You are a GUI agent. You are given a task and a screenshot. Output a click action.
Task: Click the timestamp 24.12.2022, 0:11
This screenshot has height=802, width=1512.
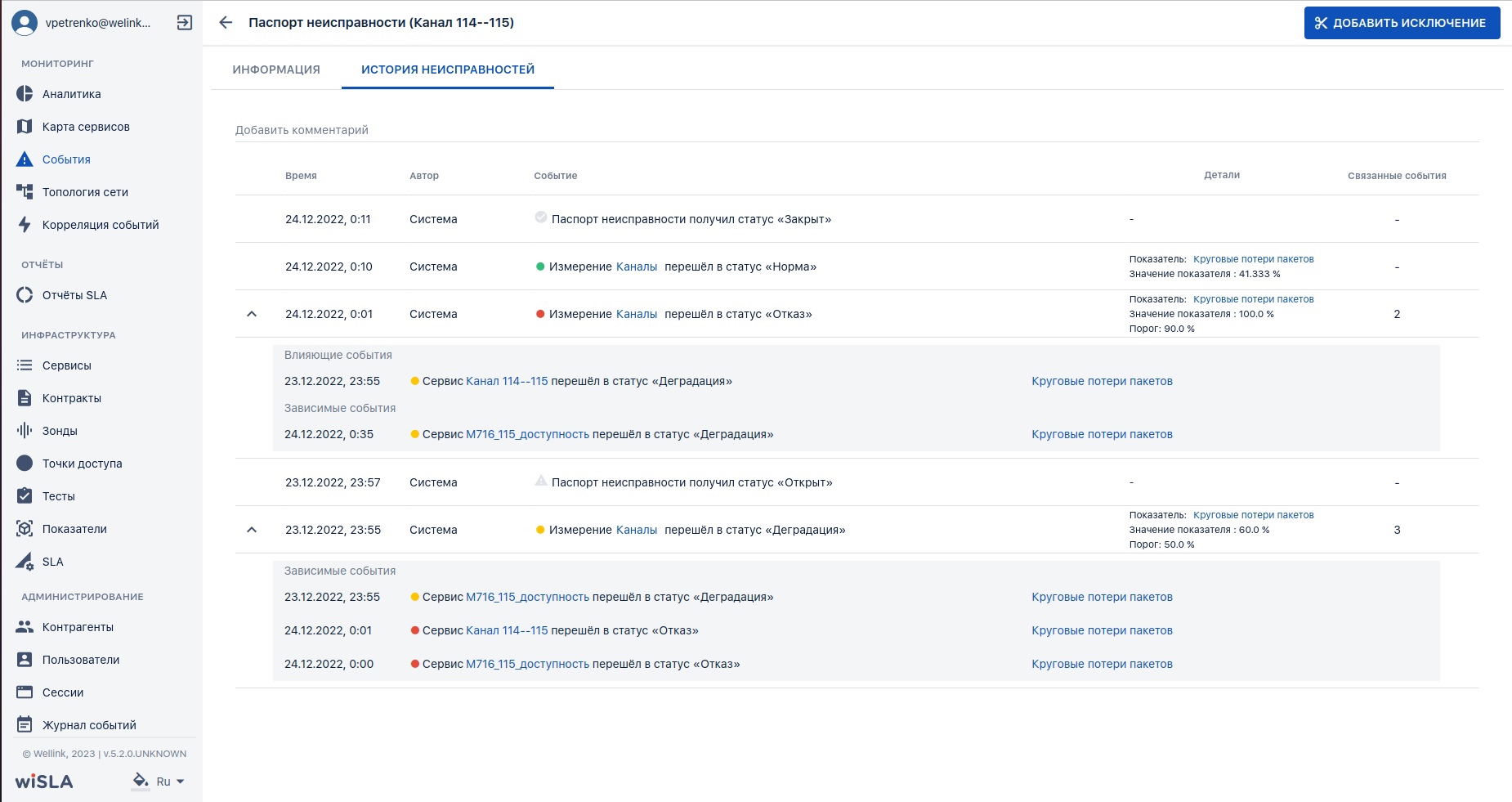tap(328, 219)
